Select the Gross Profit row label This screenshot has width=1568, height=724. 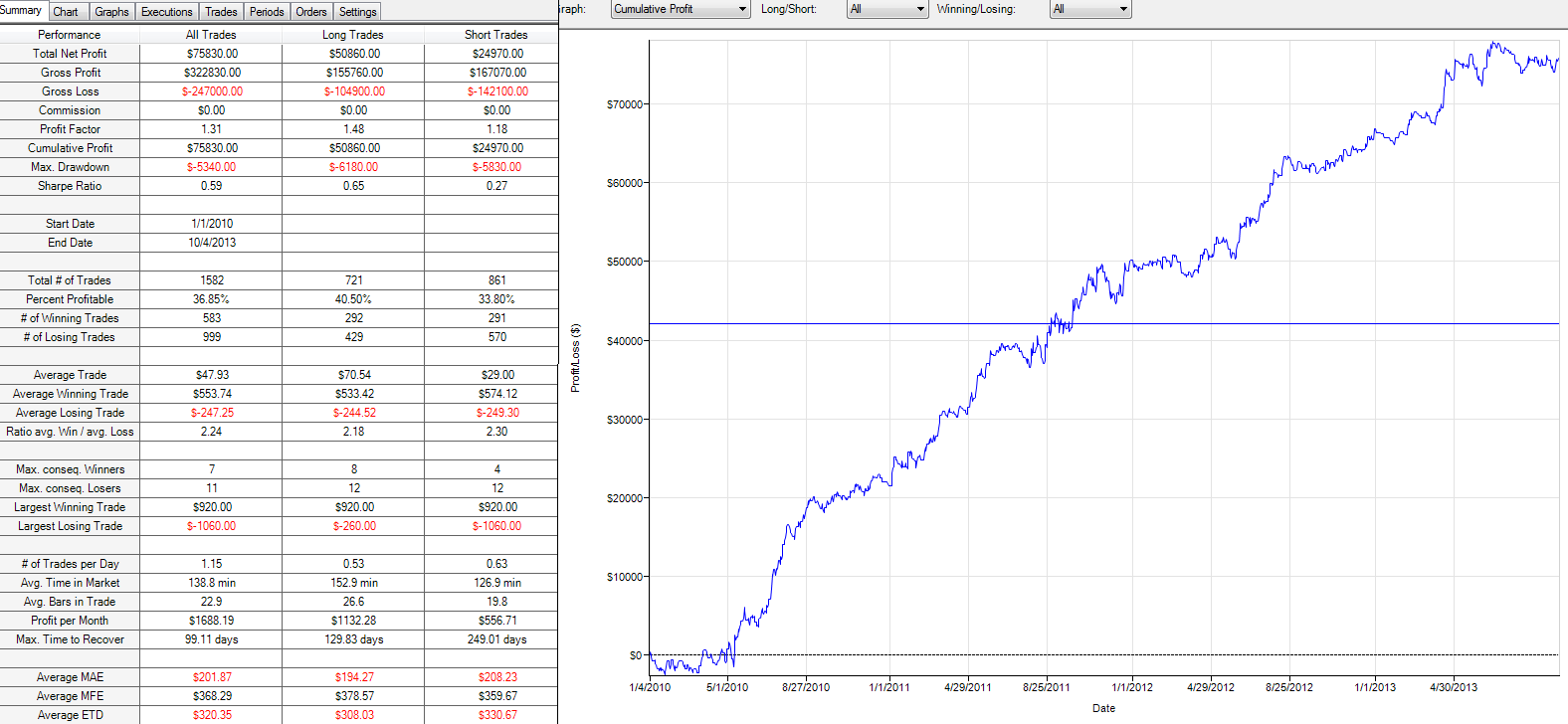(x=71, y=73)
